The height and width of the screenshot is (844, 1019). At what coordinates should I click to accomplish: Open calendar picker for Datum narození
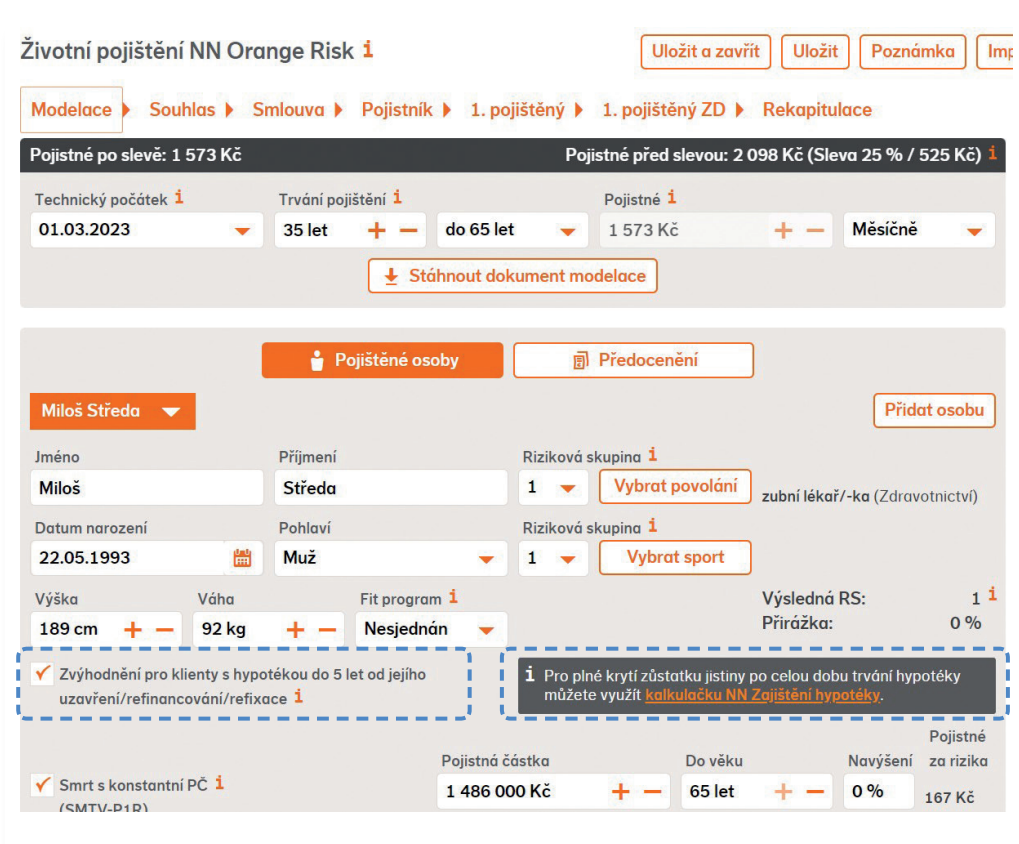[x=242, y=558]
